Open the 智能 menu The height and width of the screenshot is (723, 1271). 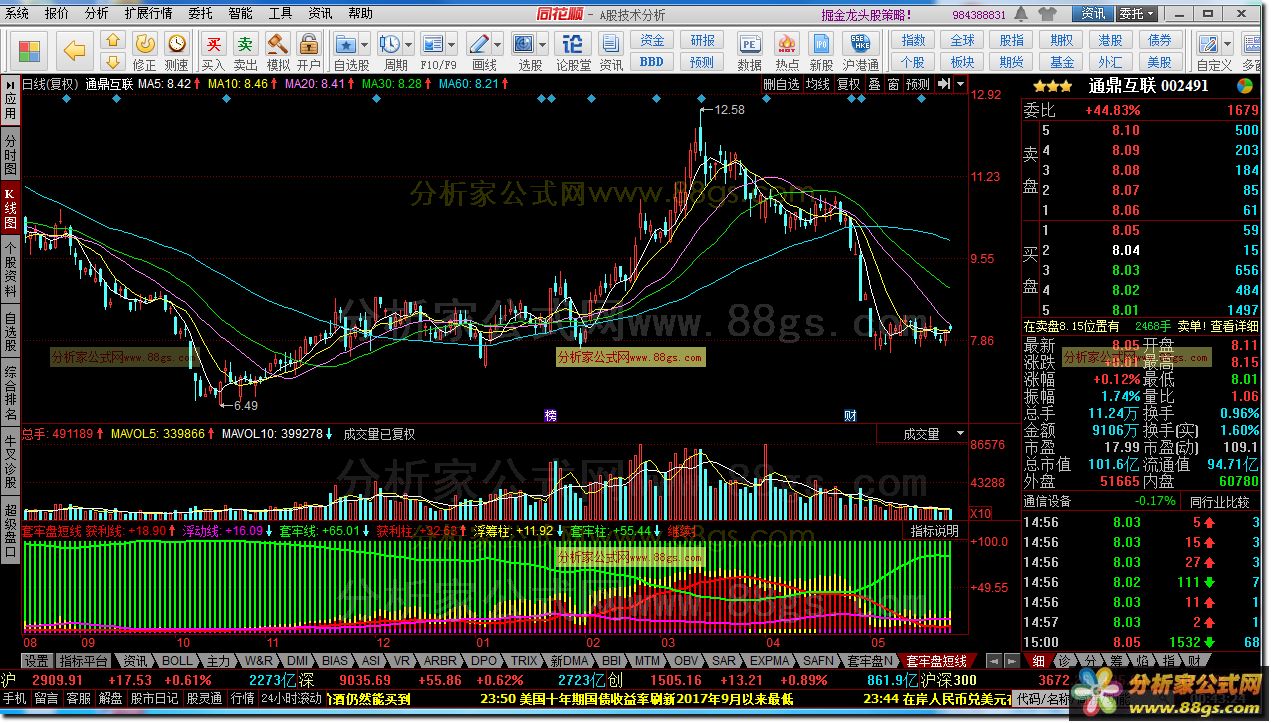click(x=240, y=14)
